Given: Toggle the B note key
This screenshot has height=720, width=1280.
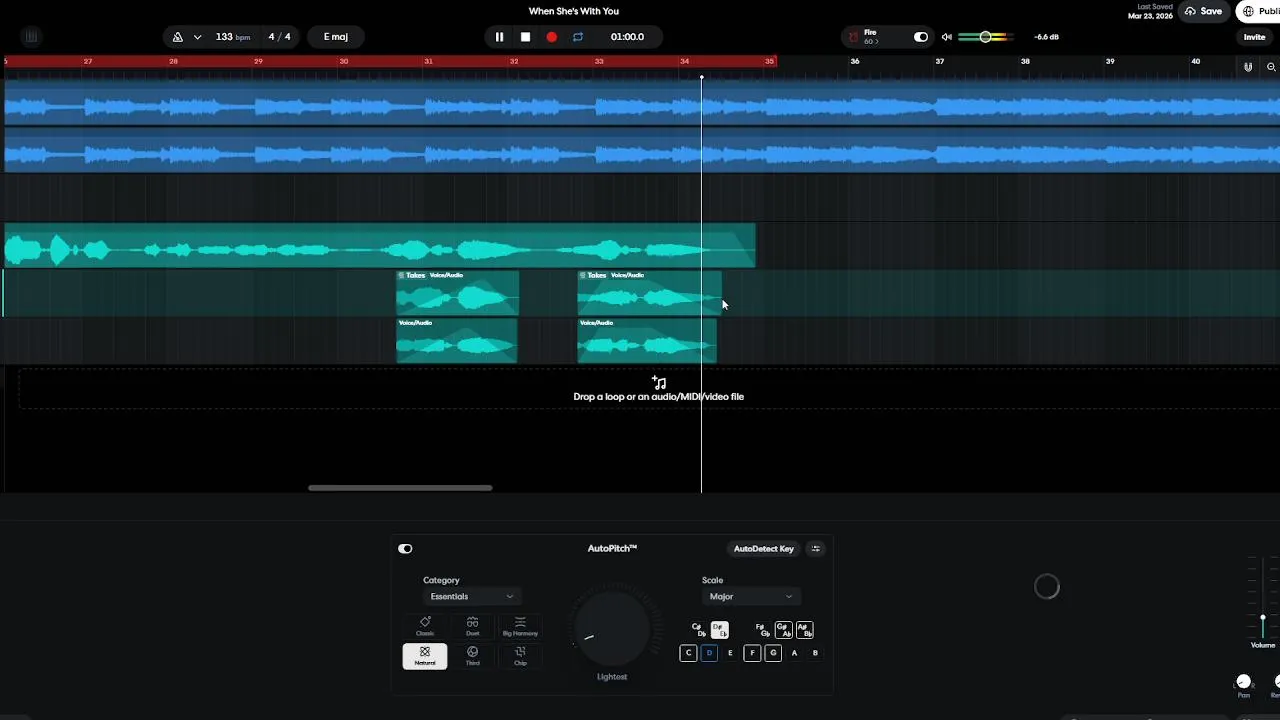Looking at the screenshot, I should click(815, 653).
